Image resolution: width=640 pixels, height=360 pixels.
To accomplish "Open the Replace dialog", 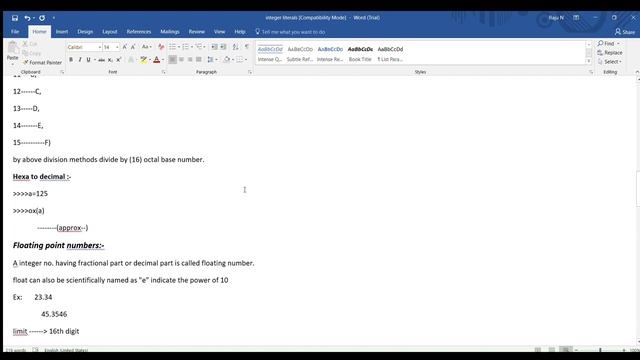I will [610, 53].
